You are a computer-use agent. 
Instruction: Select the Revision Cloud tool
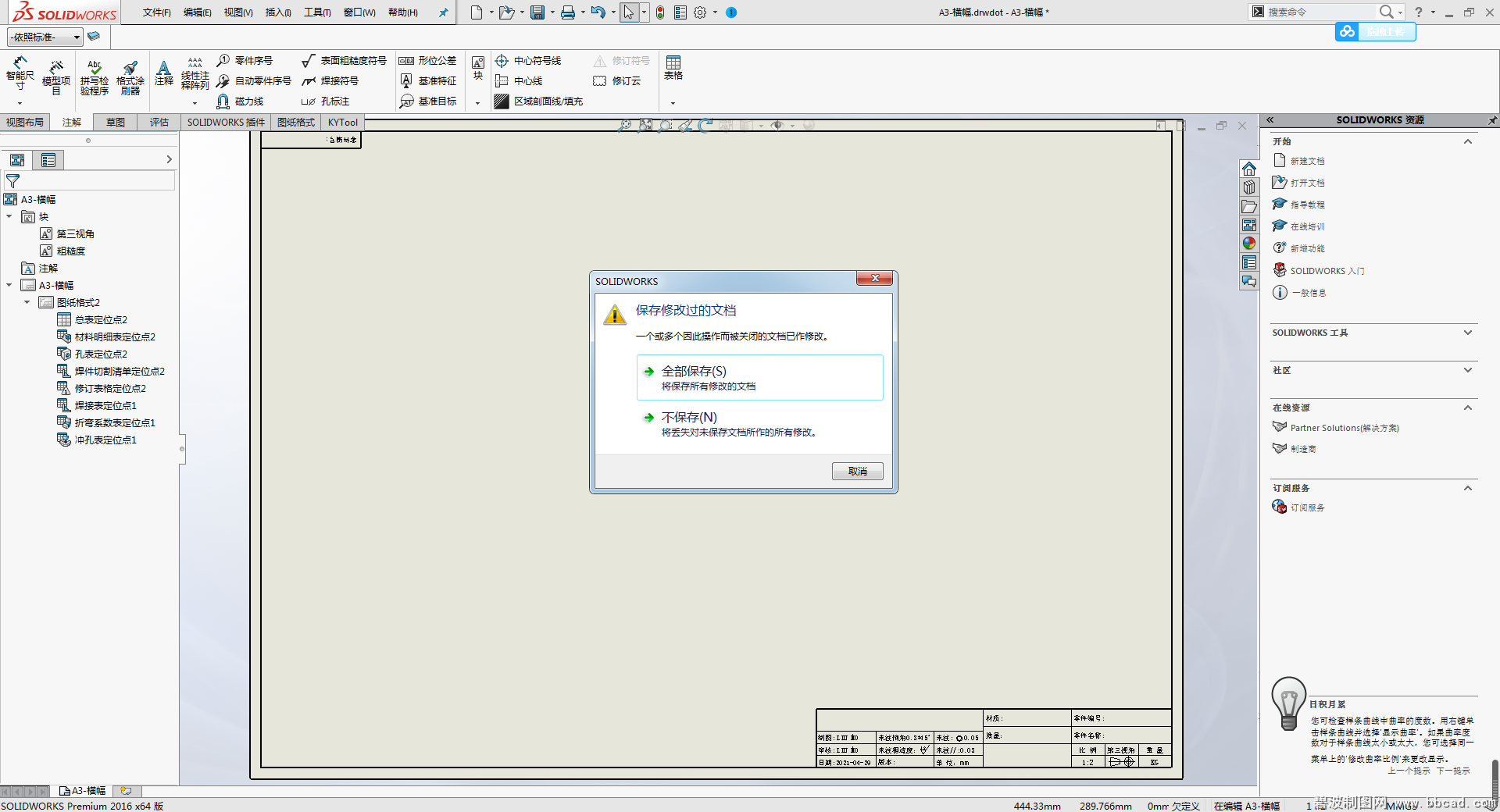617,80
